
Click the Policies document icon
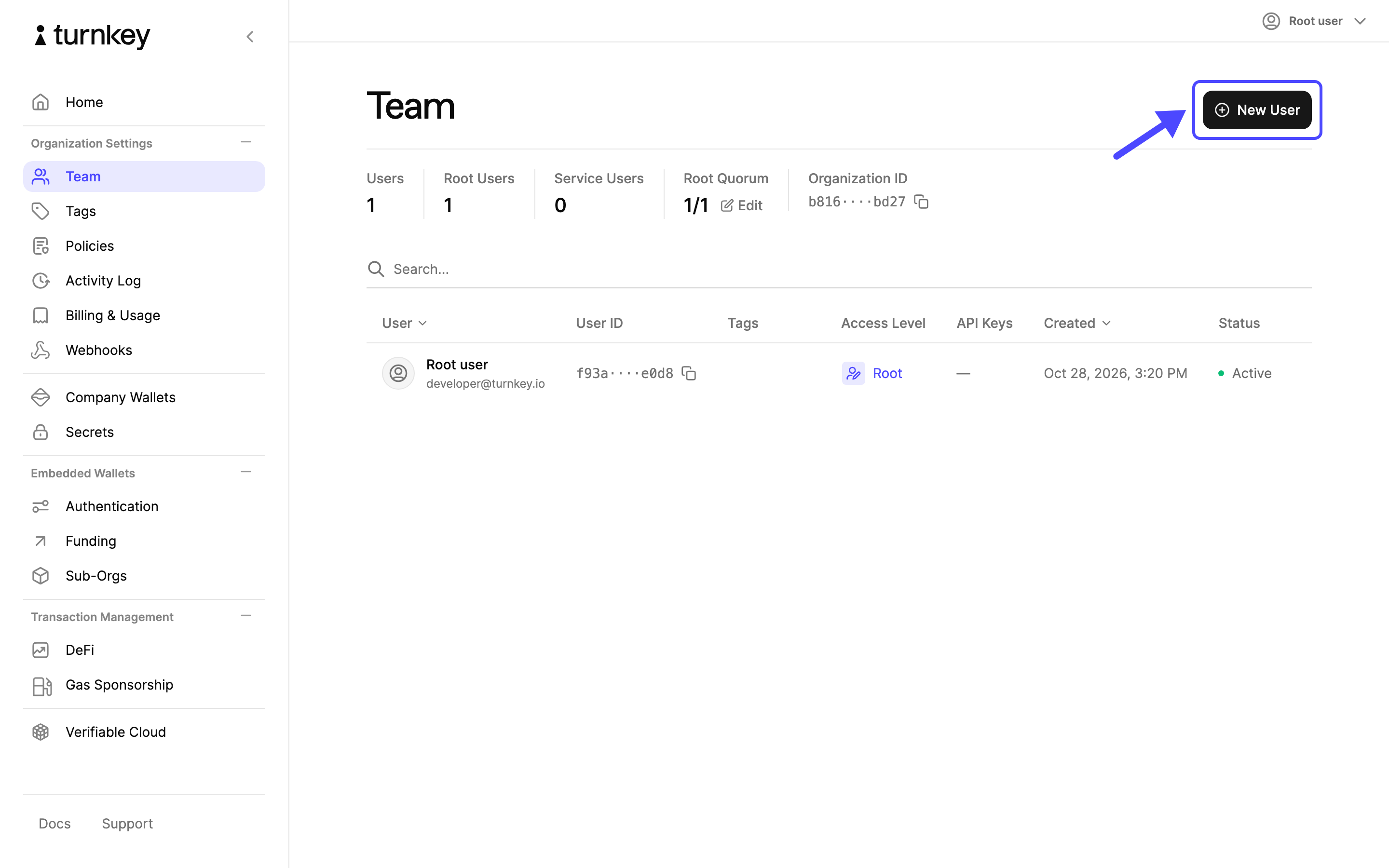point(40,246)
